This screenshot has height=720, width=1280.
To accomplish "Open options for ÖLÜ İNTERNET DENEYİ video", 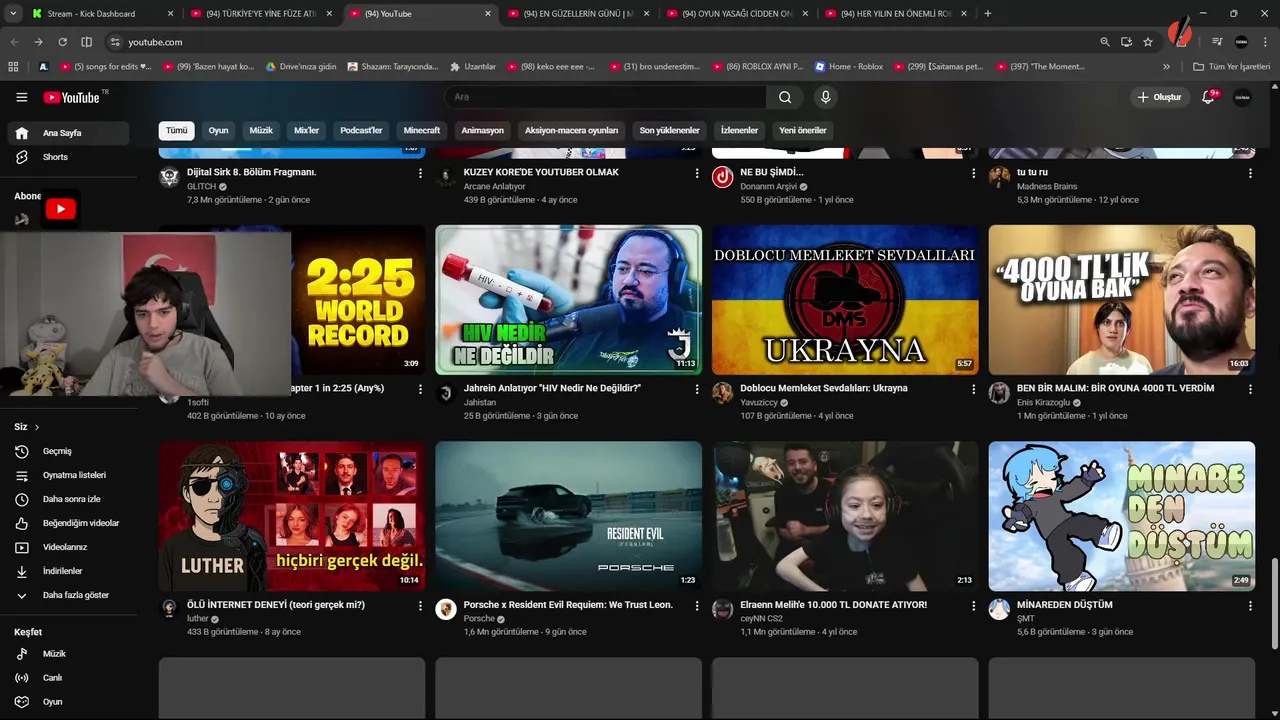I will 420,606.
